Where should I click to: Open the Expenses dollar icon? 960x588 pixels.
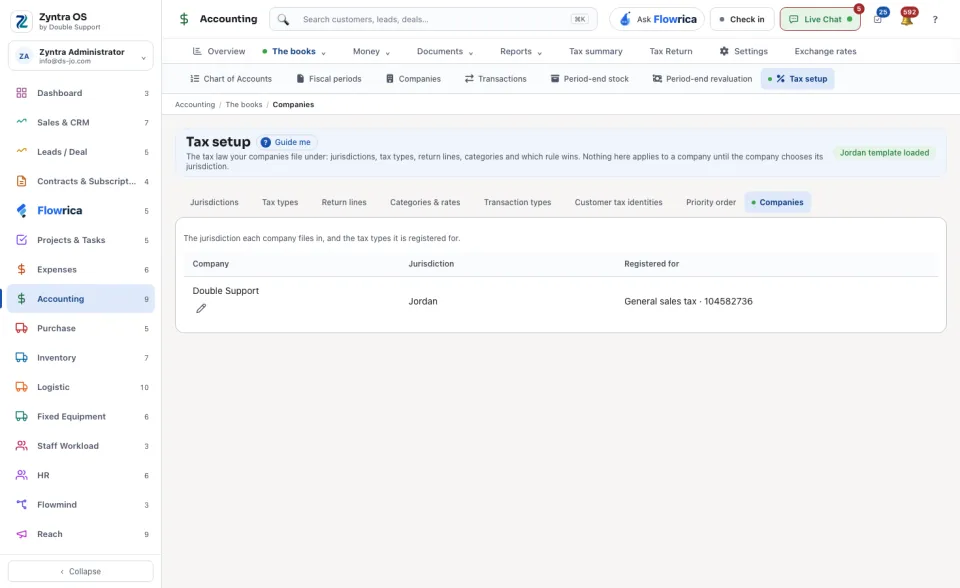[21, 270]
